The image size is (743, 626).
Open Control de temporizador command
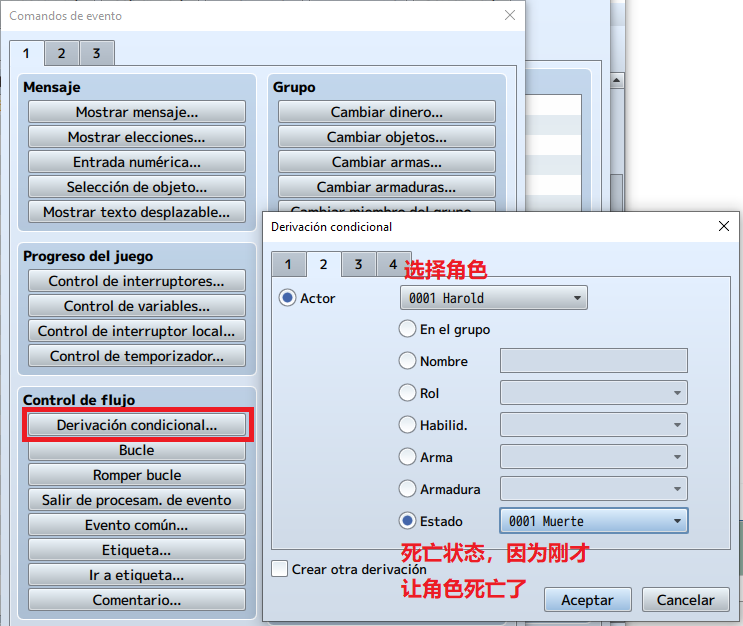coord(136,356)
